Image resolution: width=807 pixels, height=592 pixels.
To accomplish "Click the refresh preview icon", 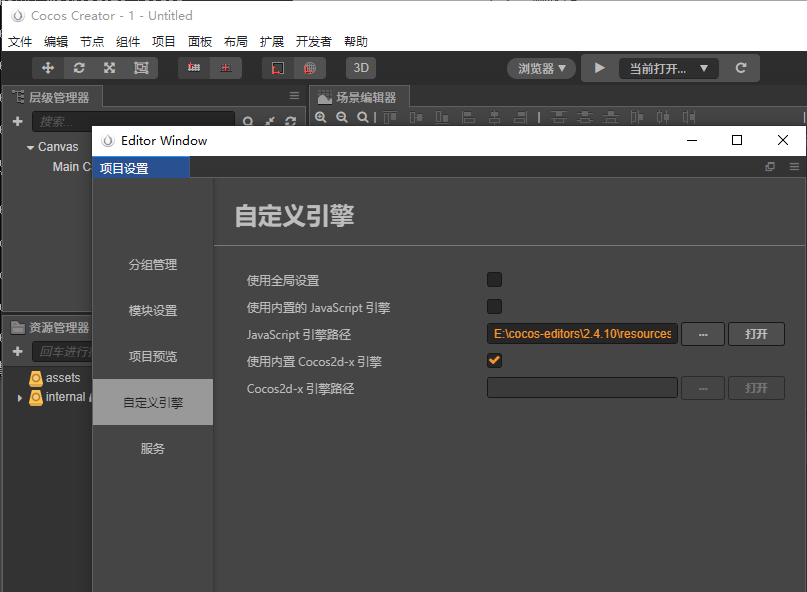I will (x=741, y=68).
